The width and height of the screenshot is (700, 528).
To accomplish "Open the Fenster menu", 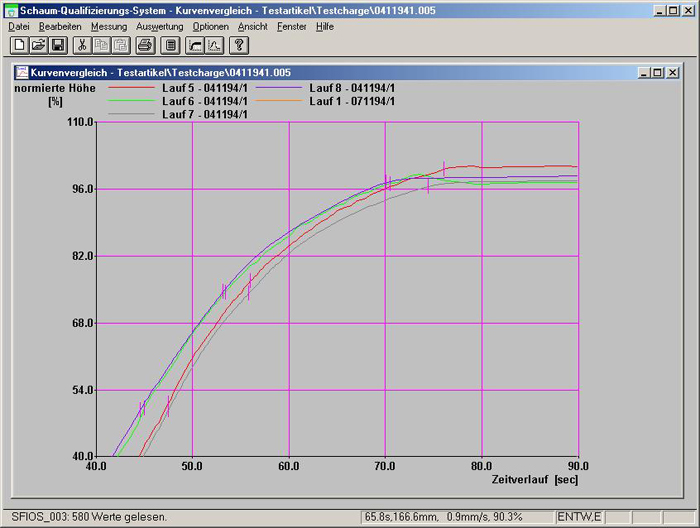I will click(x=292, y=27).
